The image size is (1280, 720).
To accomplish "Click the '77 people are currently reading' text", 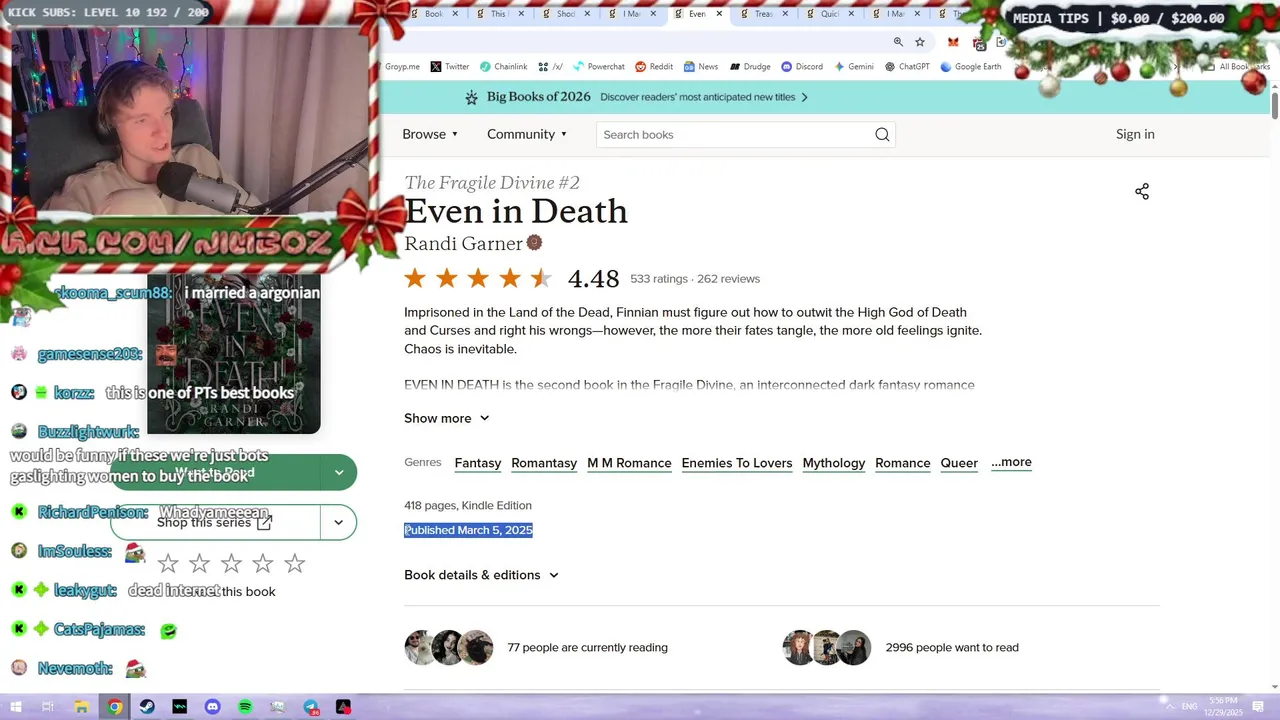I will (587, 647).
